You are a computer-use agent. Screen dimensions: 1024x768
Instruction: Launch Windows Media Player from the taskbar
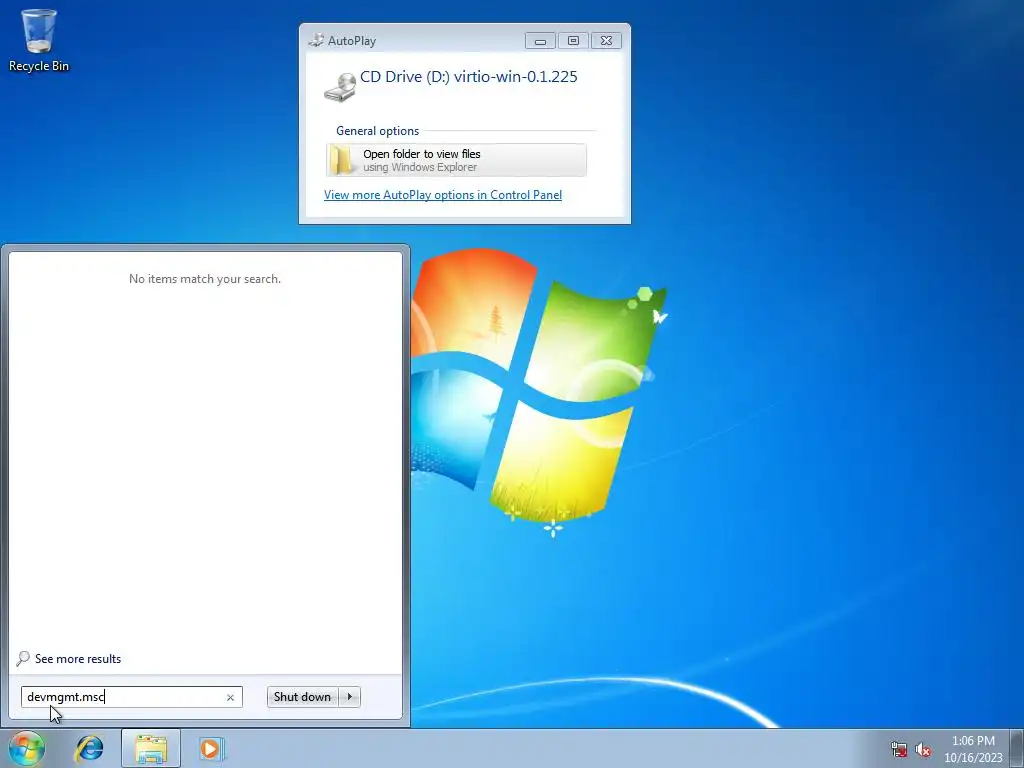click(x=211, y=748)
